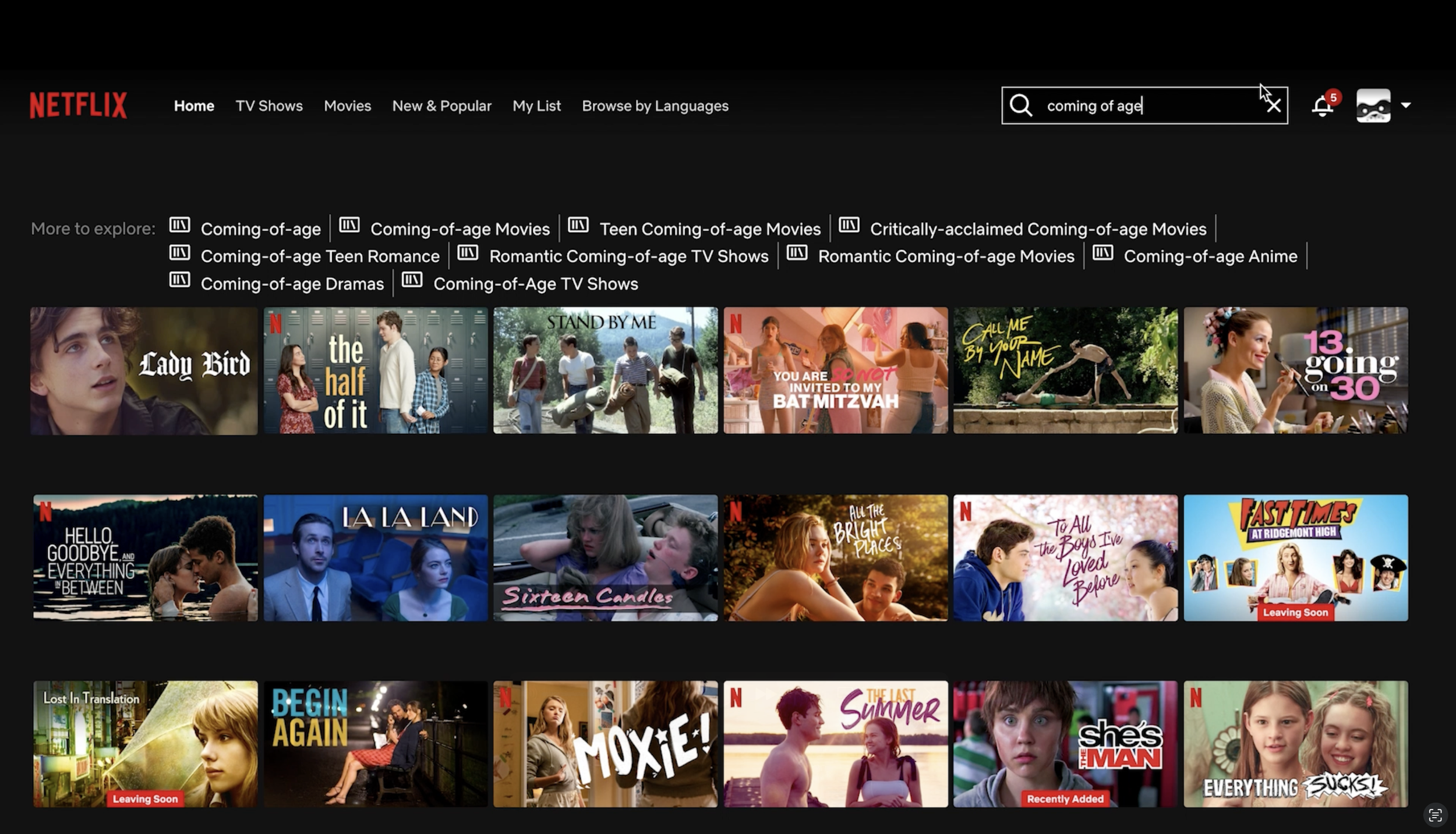Click the icon beside Coming-of-age Anime

point(1103,253)
